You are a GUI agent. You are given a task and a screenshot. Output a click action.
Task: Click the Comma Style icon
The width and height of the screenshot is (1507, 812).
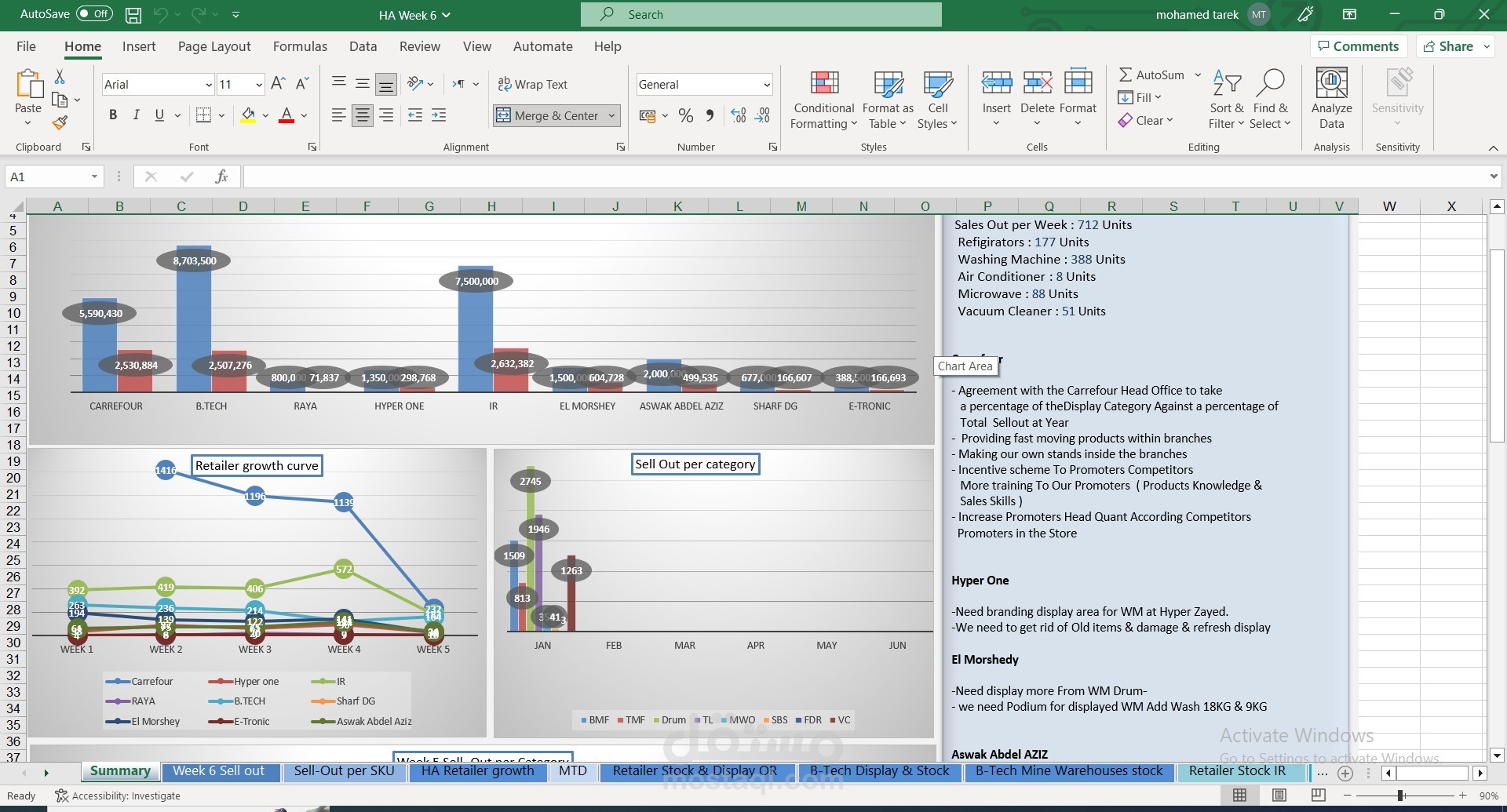point(710,115)
